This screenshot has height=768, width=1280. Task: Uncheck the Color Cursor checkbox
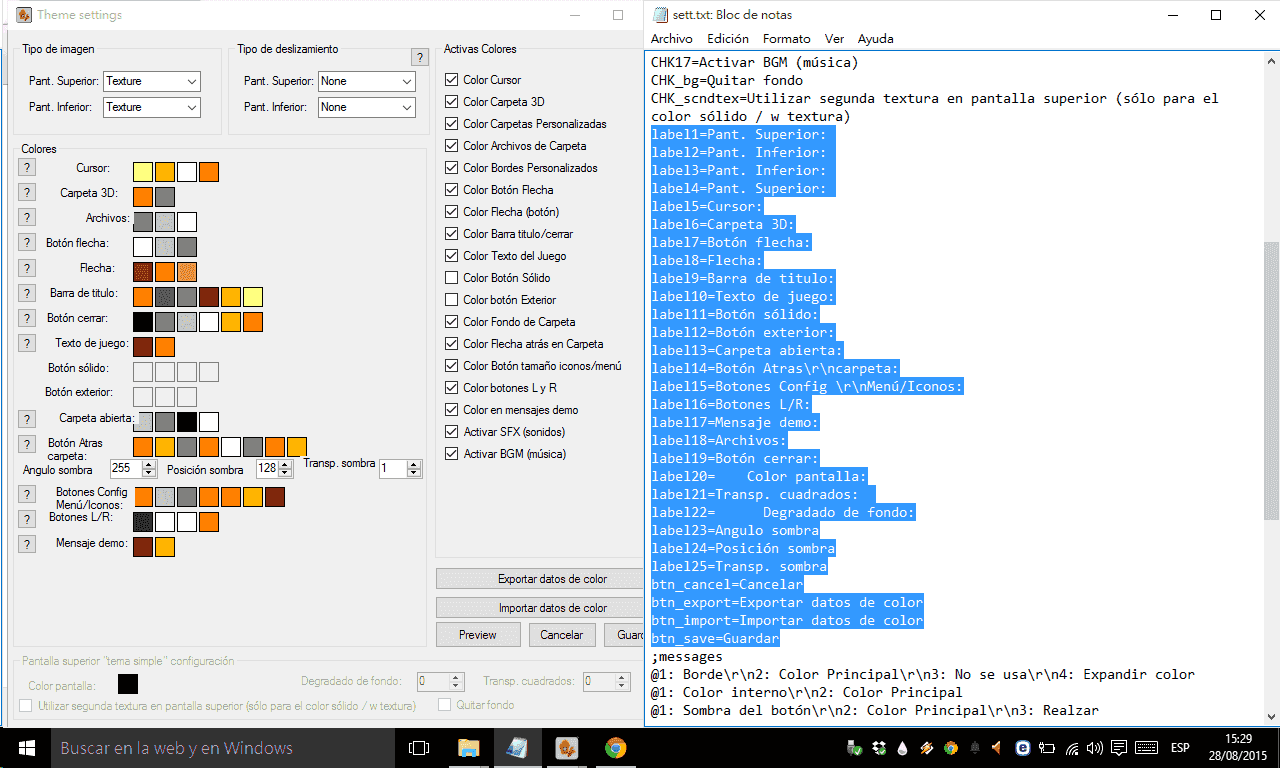(452, 80)
